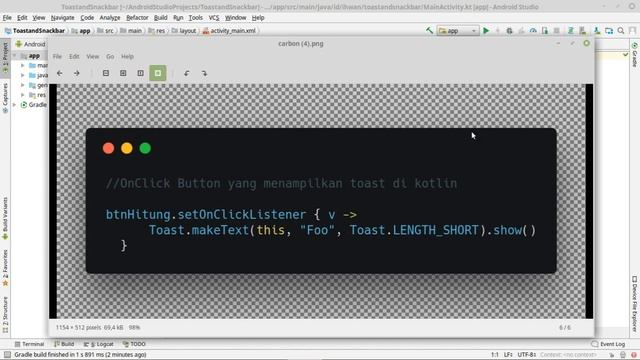
Task: Open the image viewer Go menu
Action: coord(110,56)
